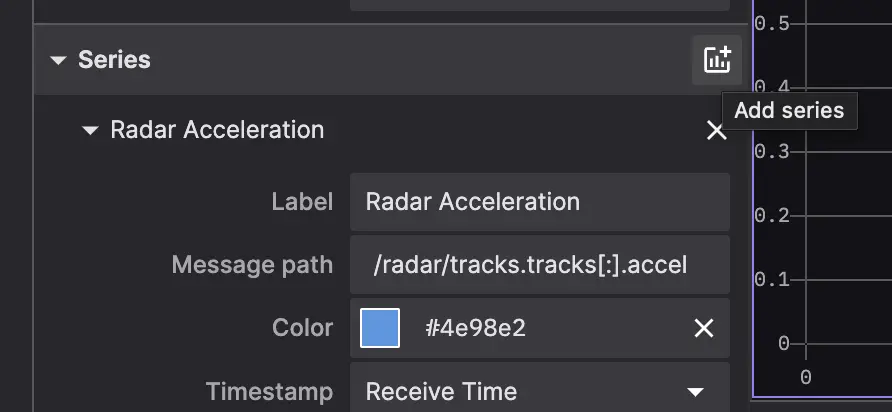Screen dimensions: 892x412
Task: Collapse the Series section arrow
Action: tap(59, 60)
